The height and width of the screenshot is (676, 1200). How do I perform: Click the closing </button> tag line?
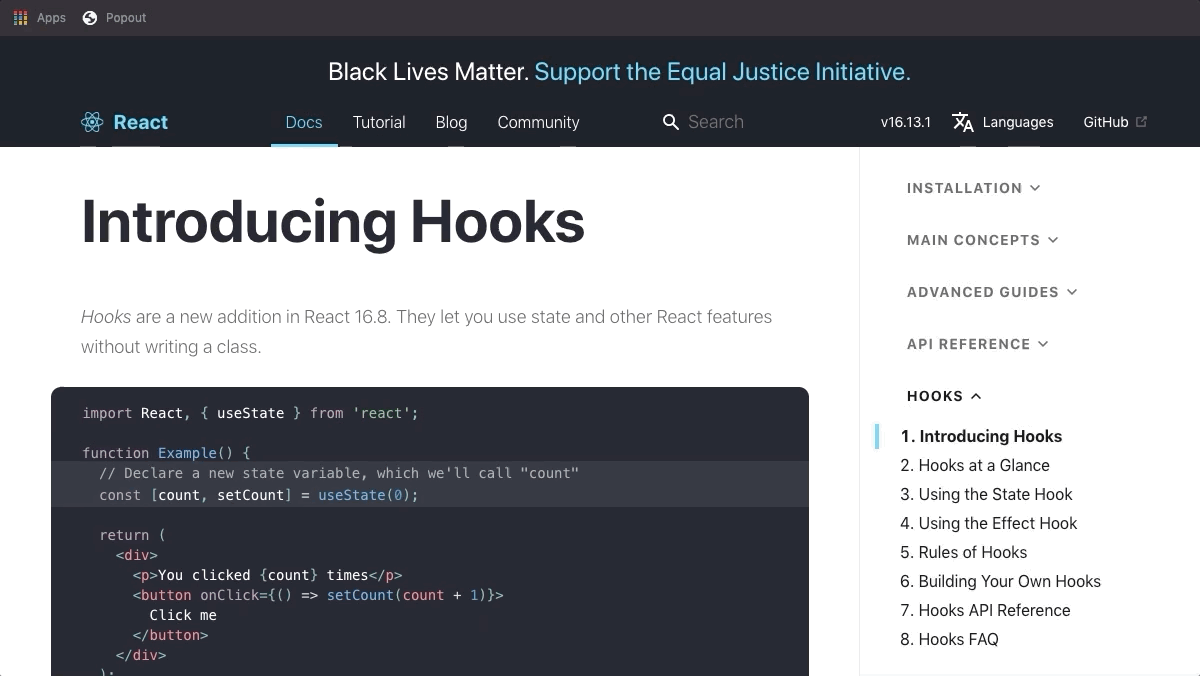(170, 635)
